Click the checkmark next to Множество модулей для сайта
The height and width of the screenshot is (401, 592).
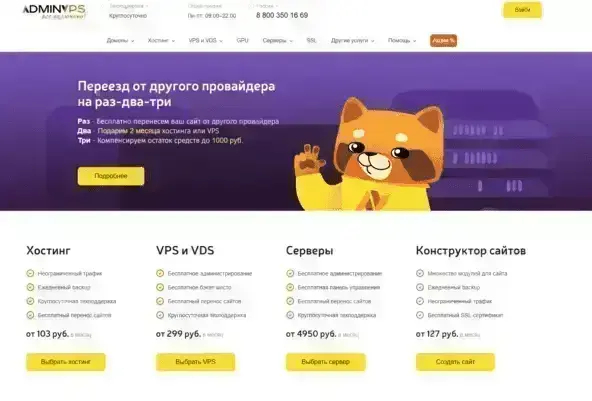pos(420,273)
